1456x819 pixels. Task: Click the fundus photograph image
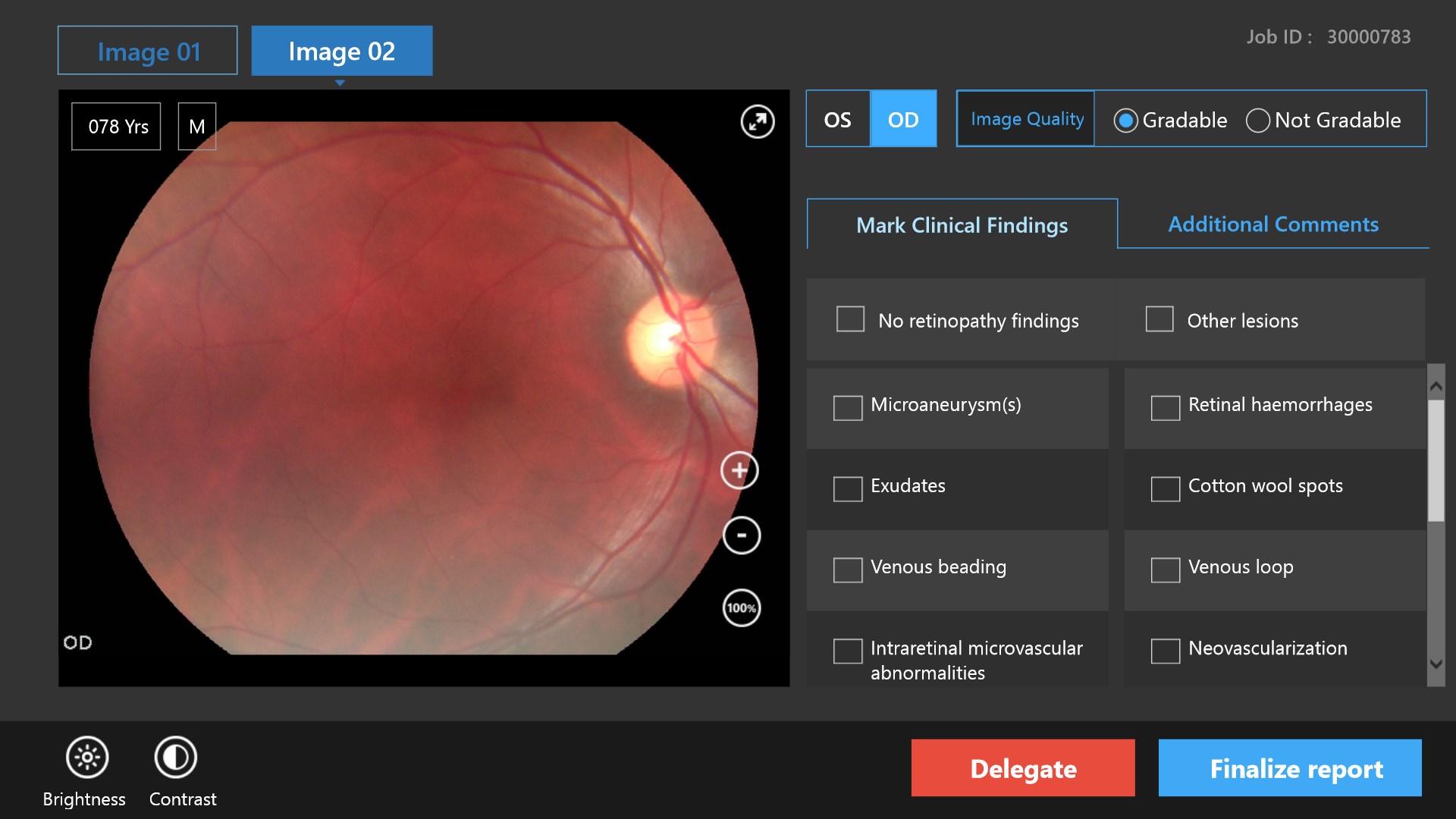425,387
